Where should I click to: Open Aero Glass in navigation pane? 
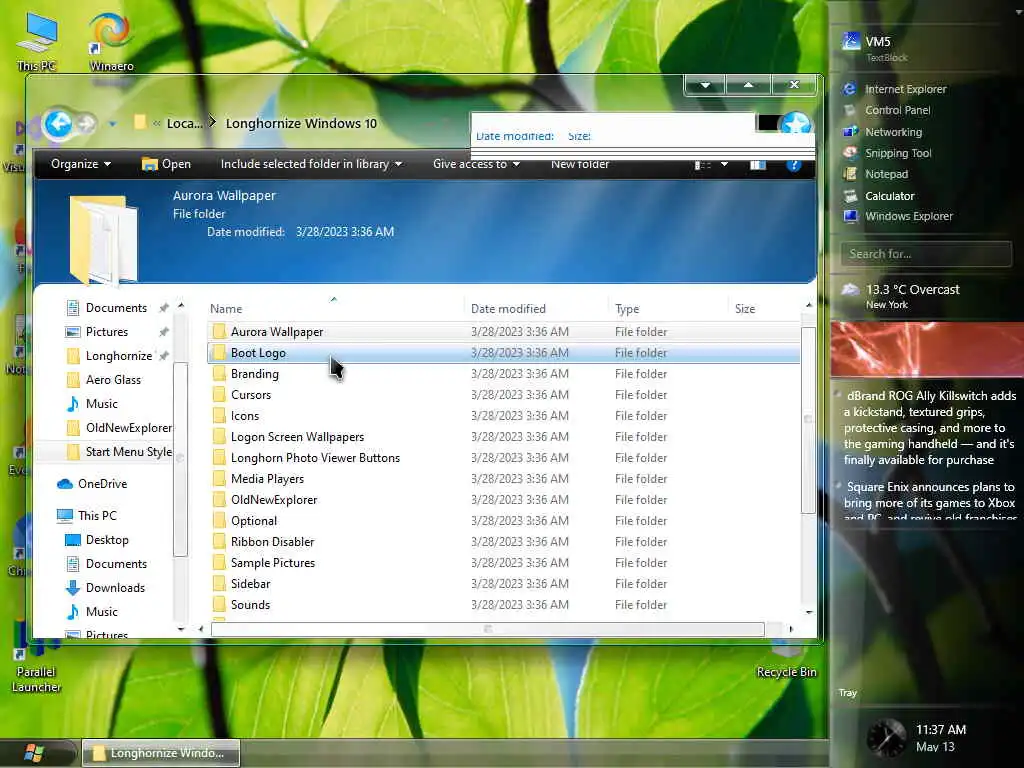click(104, 379)
